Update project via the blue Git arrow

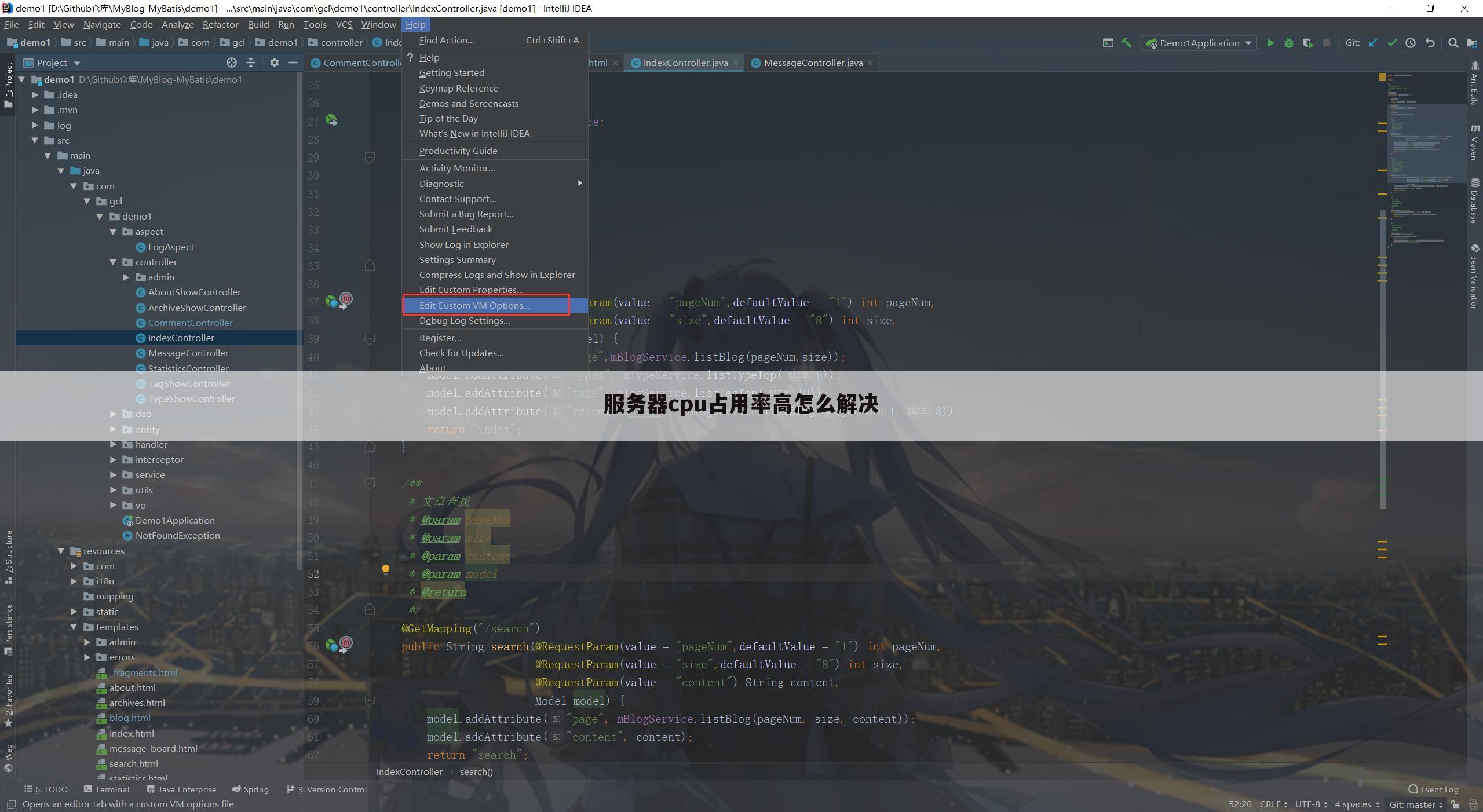[1373, 43]
